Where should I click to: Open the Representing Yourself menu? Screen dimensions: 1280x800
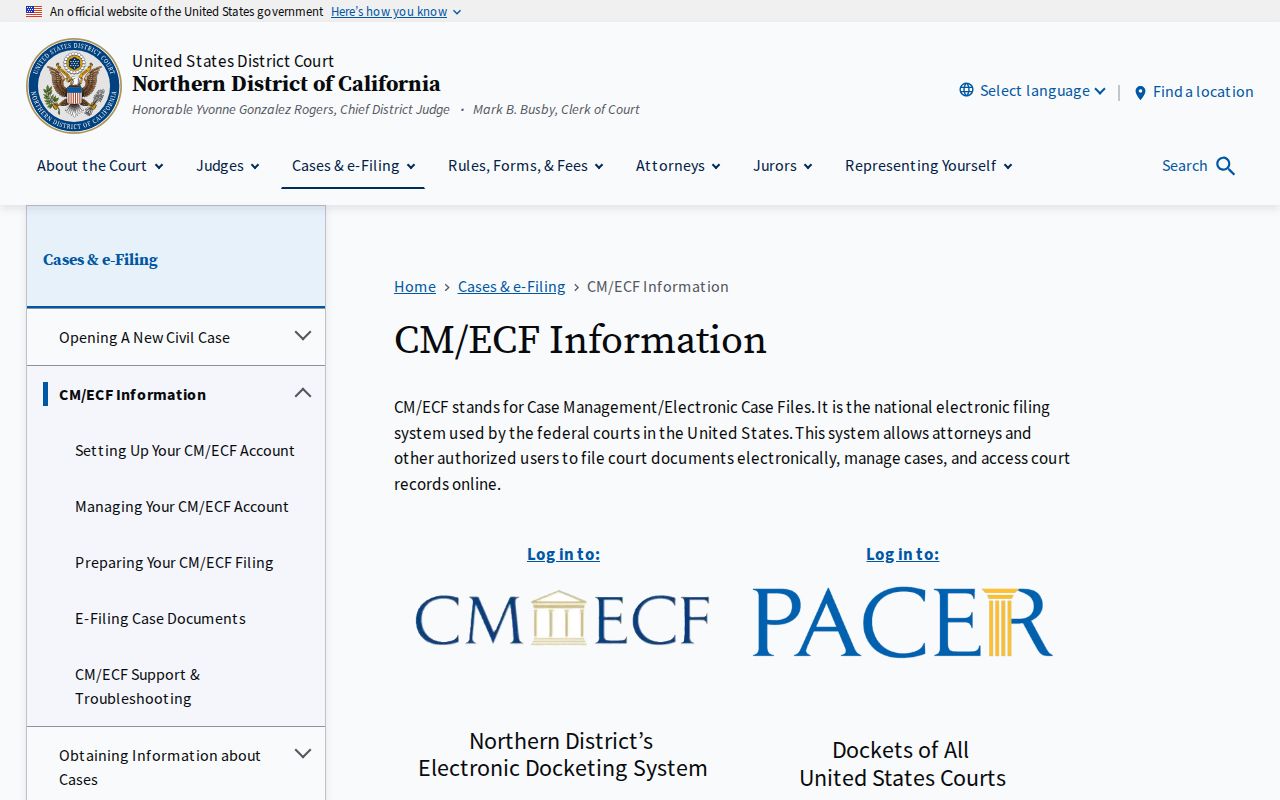click(929, 166)
